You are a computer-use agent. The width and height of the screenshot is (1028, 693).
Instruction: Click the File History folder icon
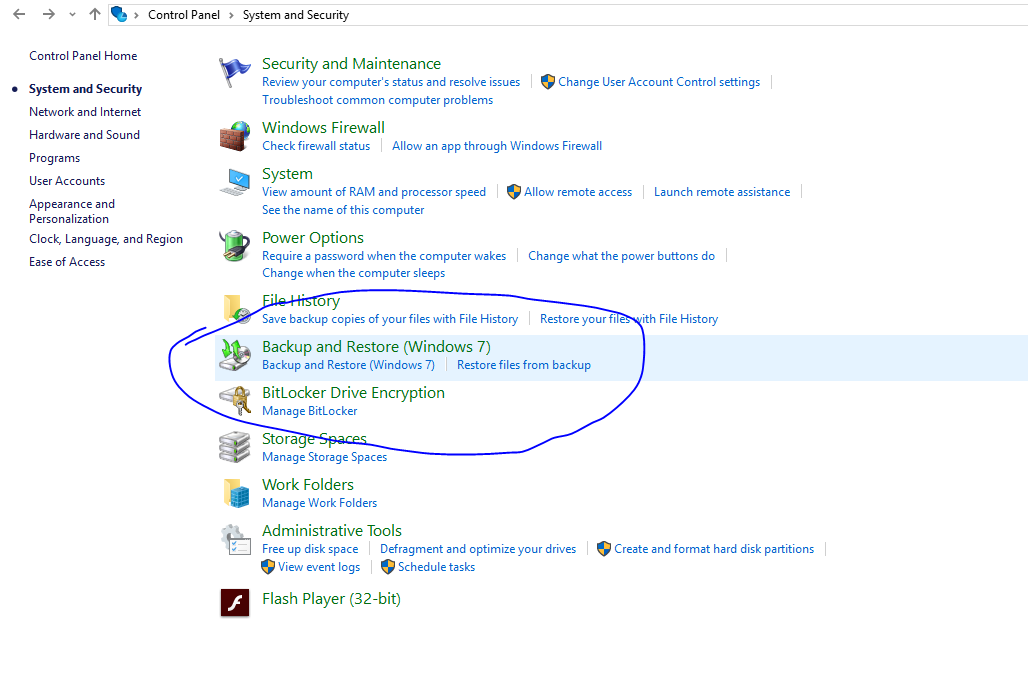coord(235,309)
